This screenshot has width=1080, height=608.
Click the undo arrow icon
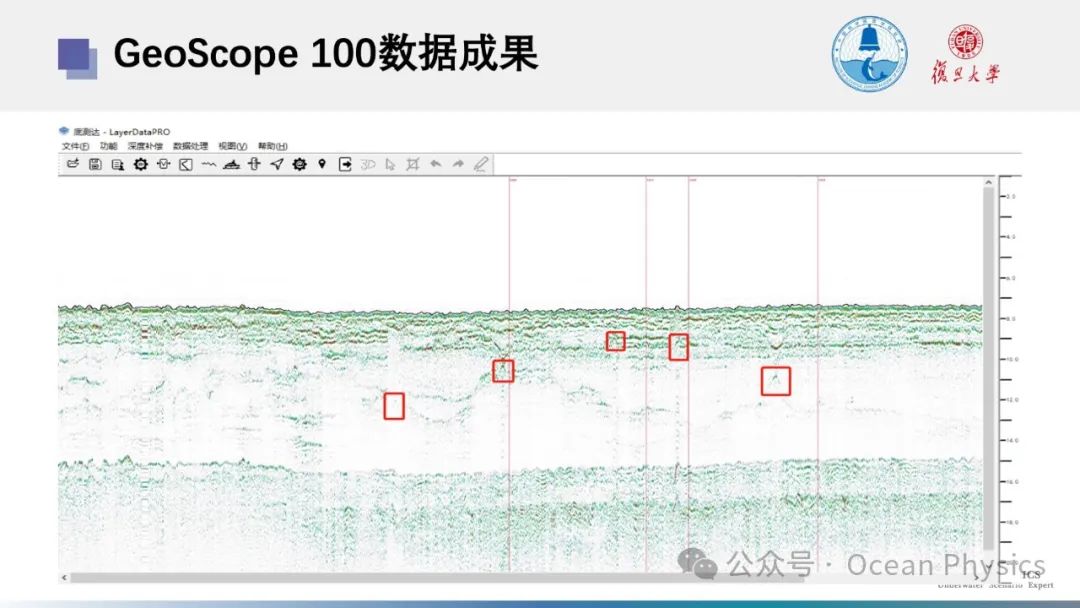[436, 165]
